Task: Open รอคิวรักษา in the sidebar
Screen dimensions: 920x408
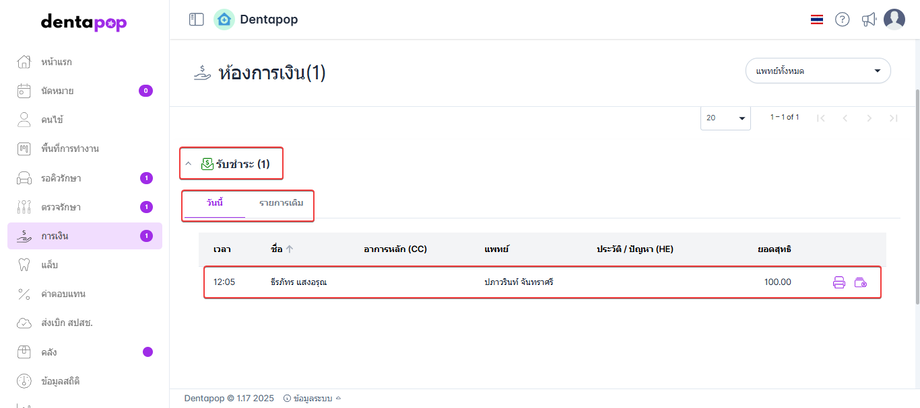Action: click(x=62, y=178)
